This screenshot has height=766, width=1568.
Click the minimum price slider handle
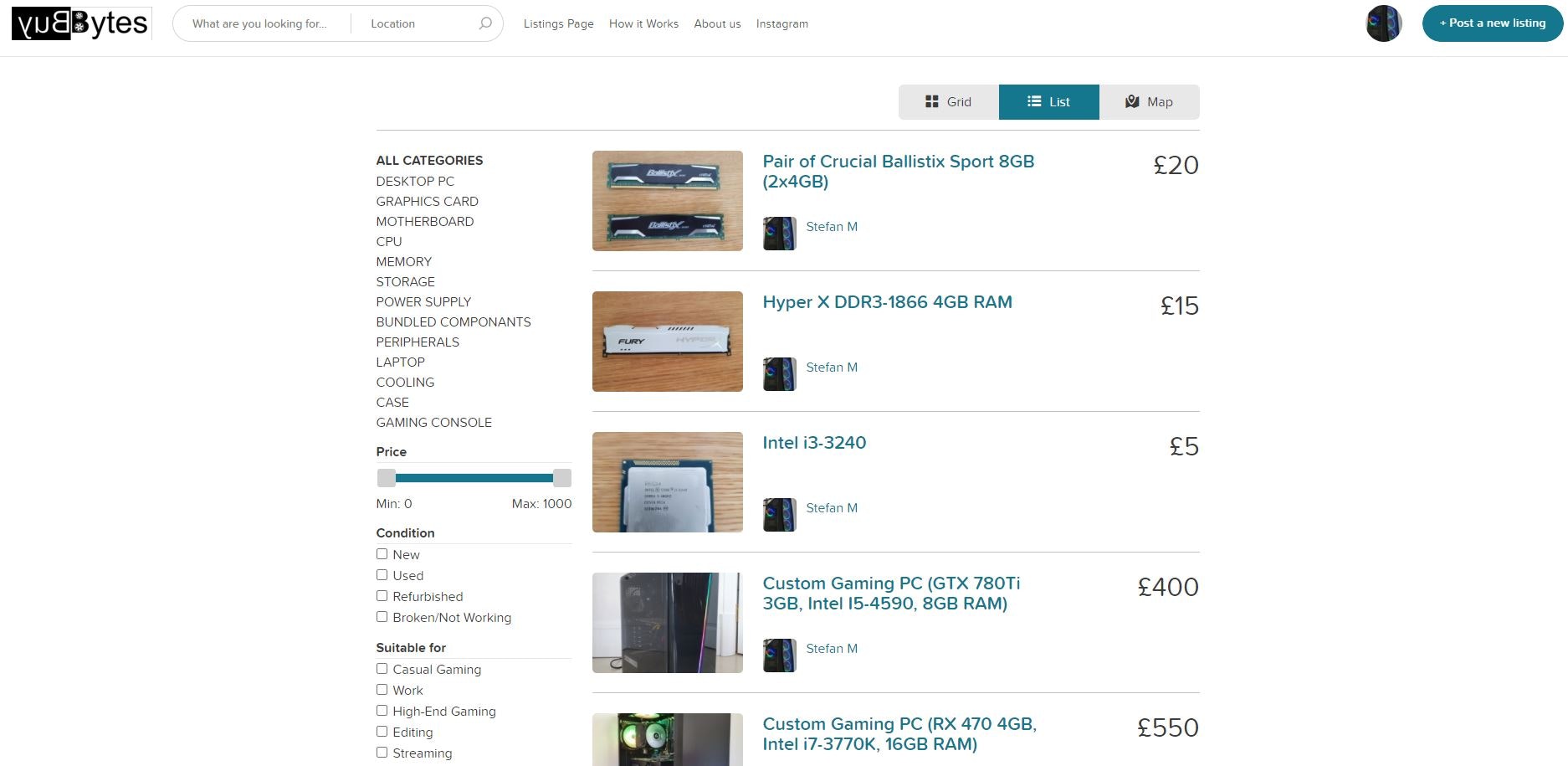point(386,478)
